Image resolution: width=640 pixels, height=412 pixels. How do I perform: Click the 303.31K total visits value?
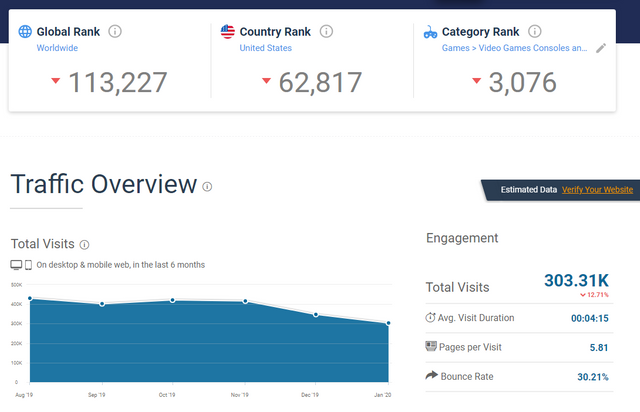pos(576,281)
